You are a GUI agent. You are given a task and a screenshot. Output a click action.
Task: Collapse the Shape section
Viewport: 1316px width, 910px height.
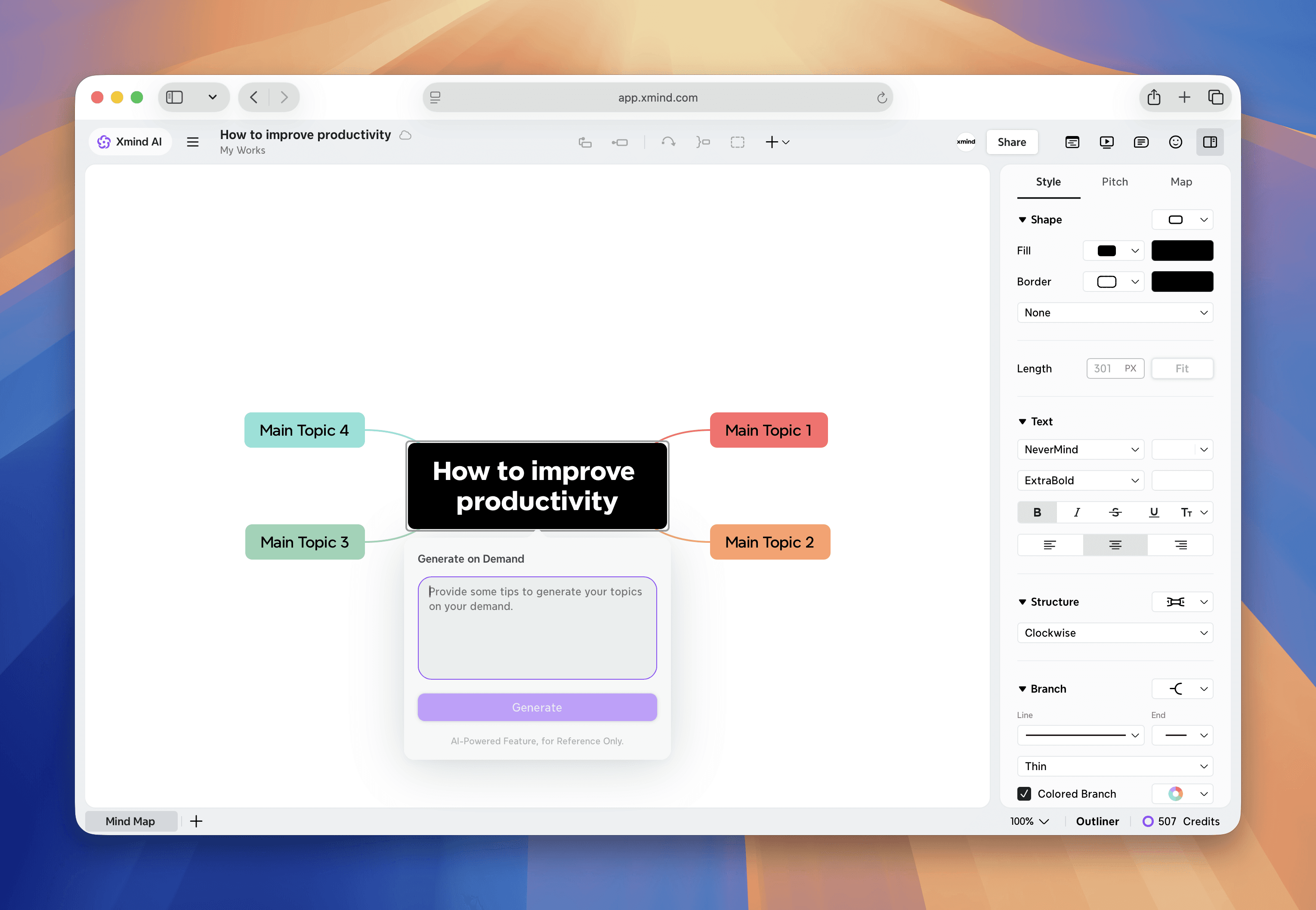click(x=1022, y=220)
